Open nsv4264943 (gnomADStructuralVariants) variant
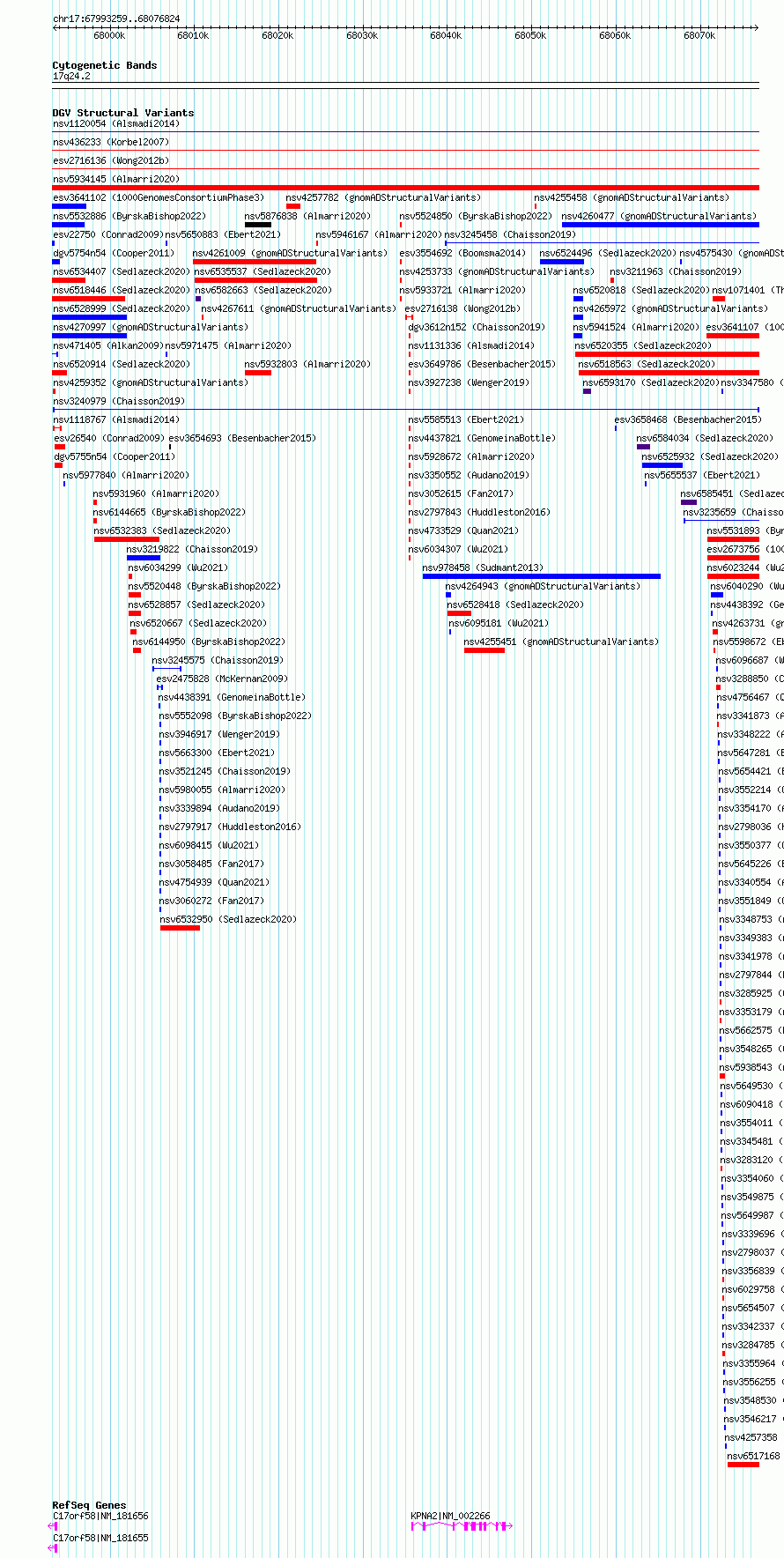Viewport: 784px width, 1558px height. 542,587
